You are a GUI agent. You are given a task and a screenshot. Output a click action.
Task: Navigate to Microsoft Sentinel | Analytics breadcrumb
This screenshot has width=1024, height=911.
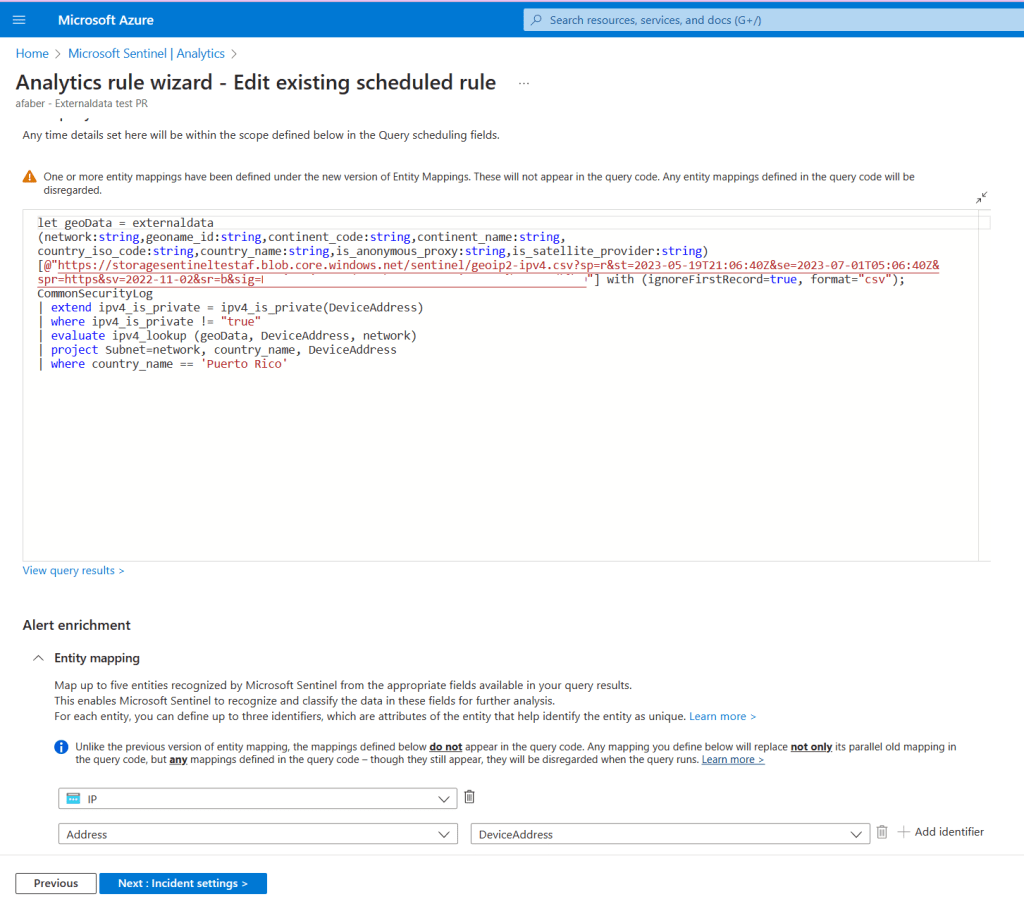tap(146, 53)
